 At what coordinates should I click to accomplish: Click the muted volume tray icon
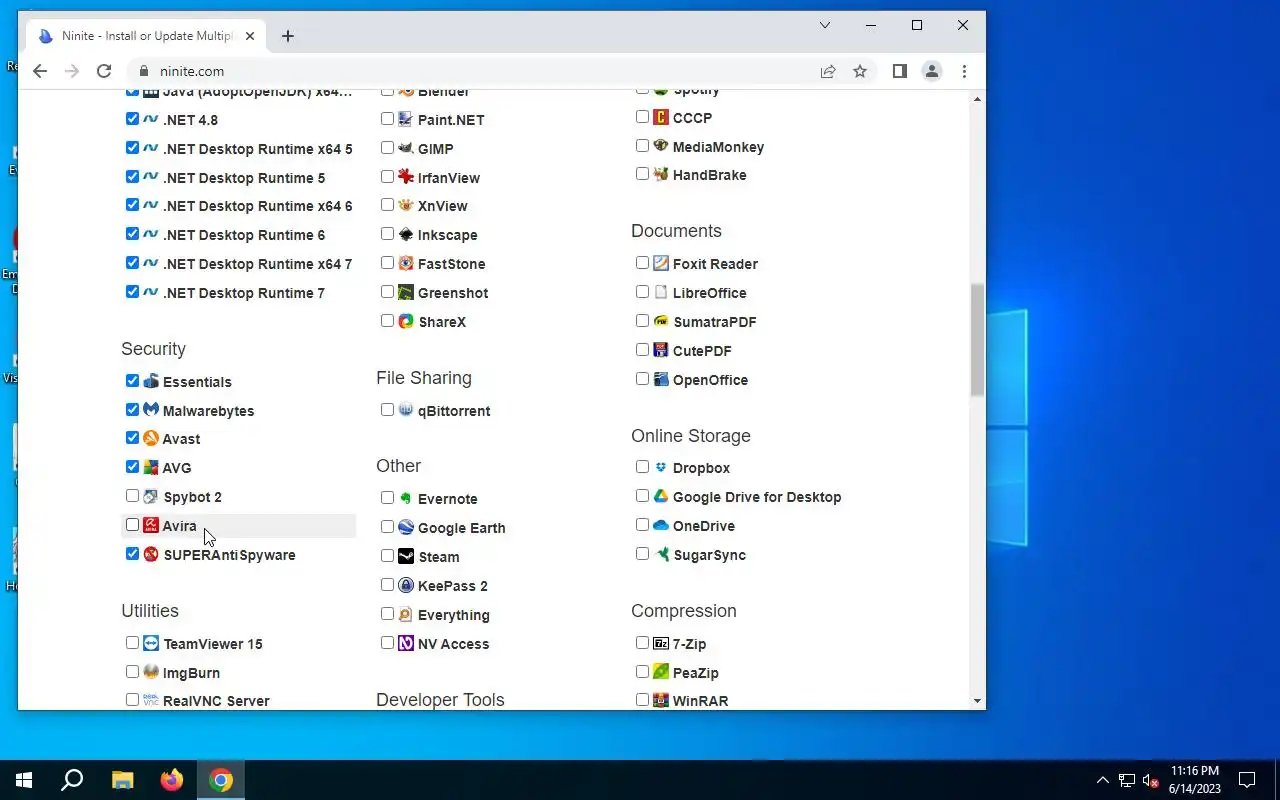tap(1151, 780)
